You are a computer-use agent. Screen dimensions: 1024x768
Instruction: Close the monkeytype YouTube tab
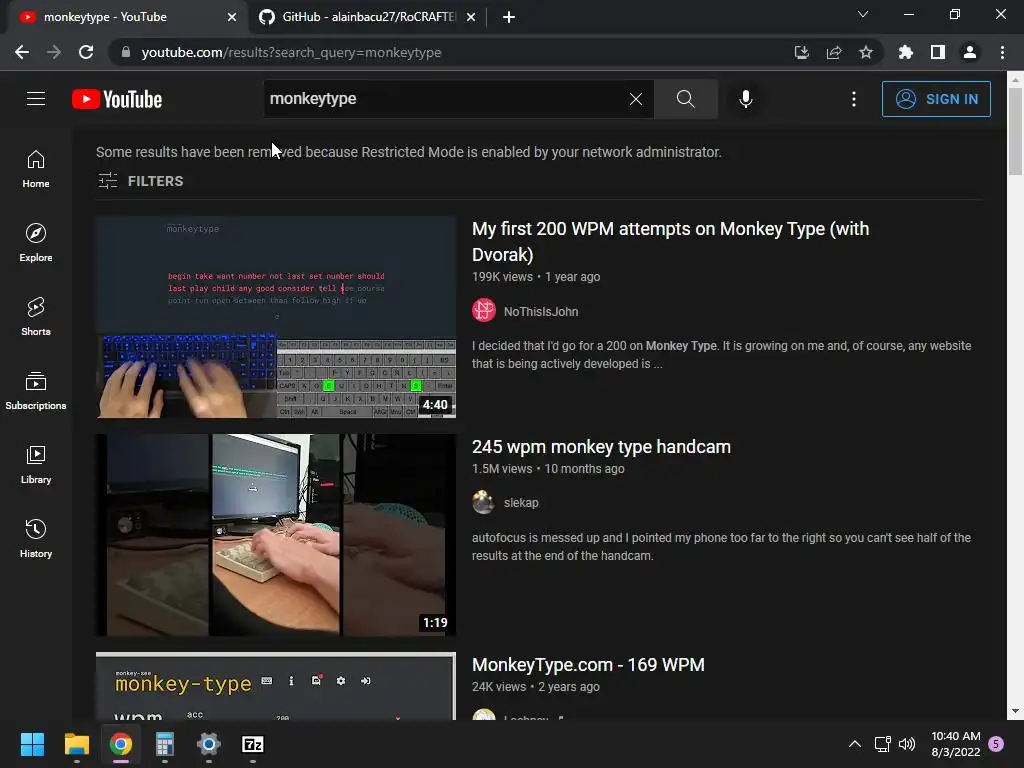(x=232, y=17)
